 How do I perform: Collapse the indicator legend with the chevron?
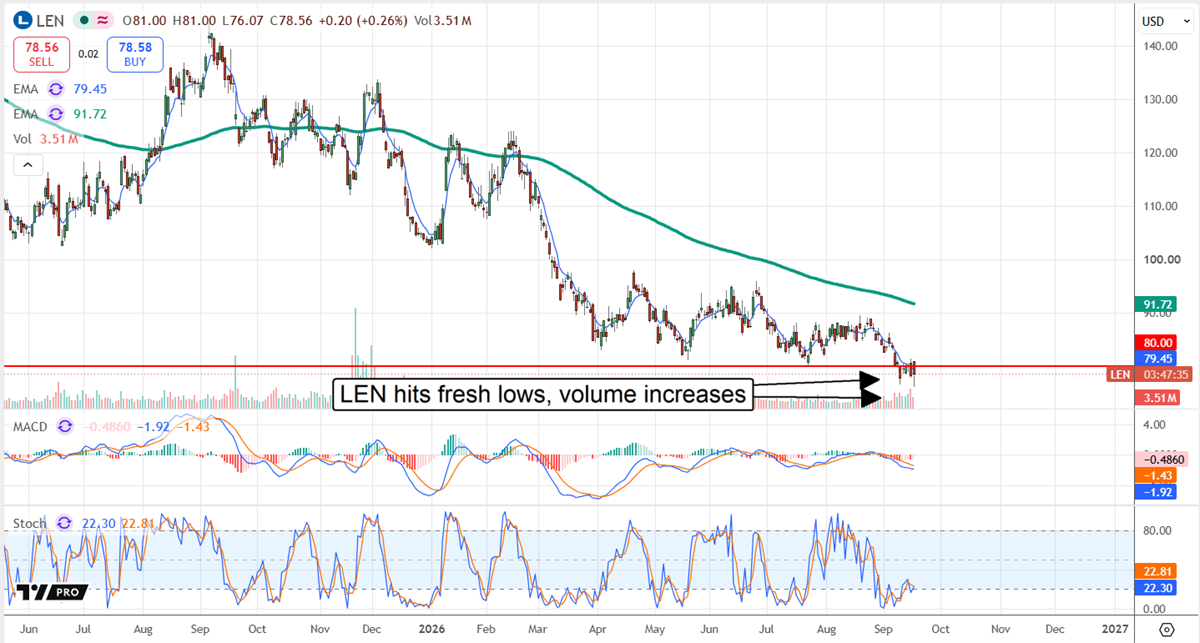[x=27, y=164]
